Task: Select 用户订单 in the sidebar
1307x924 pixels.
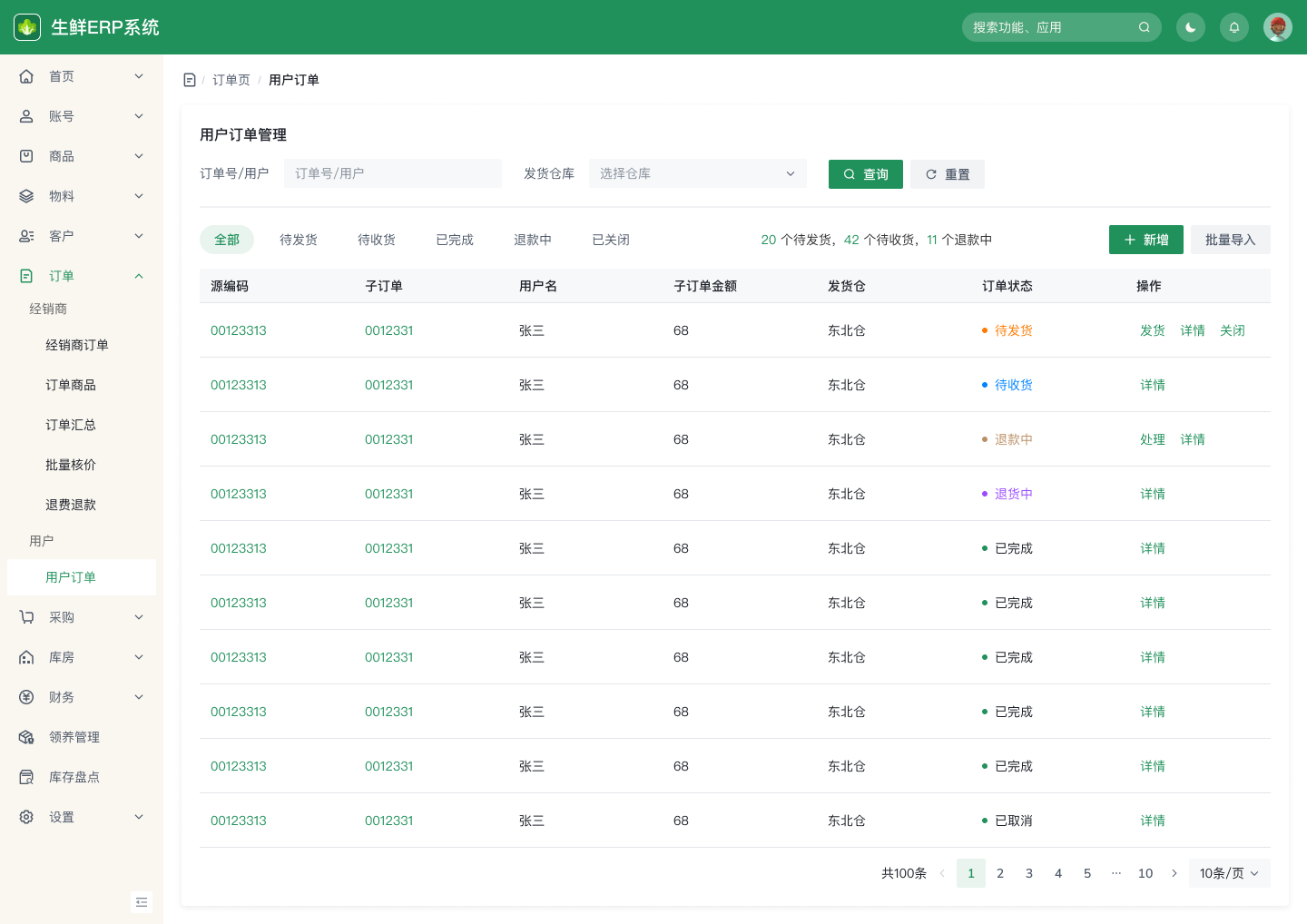Action: 82,577
